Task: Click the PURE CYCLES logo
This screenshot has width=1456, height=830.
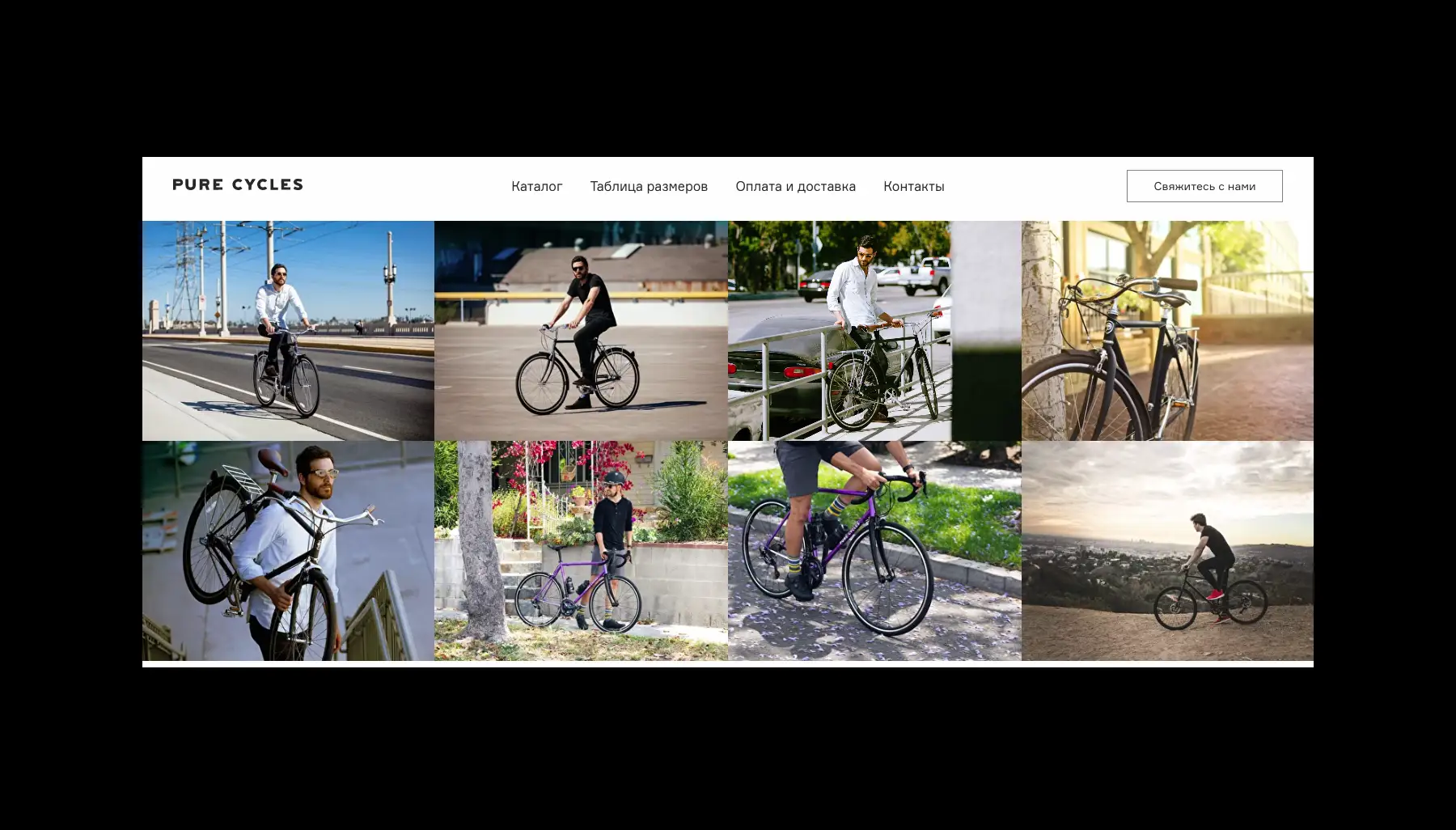Action: 238,185
